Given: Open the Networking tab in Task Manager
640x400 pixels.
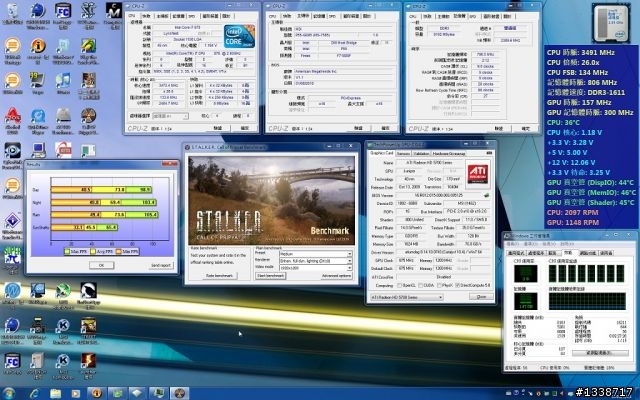Looking at the screenshot, I should [588, 253].
